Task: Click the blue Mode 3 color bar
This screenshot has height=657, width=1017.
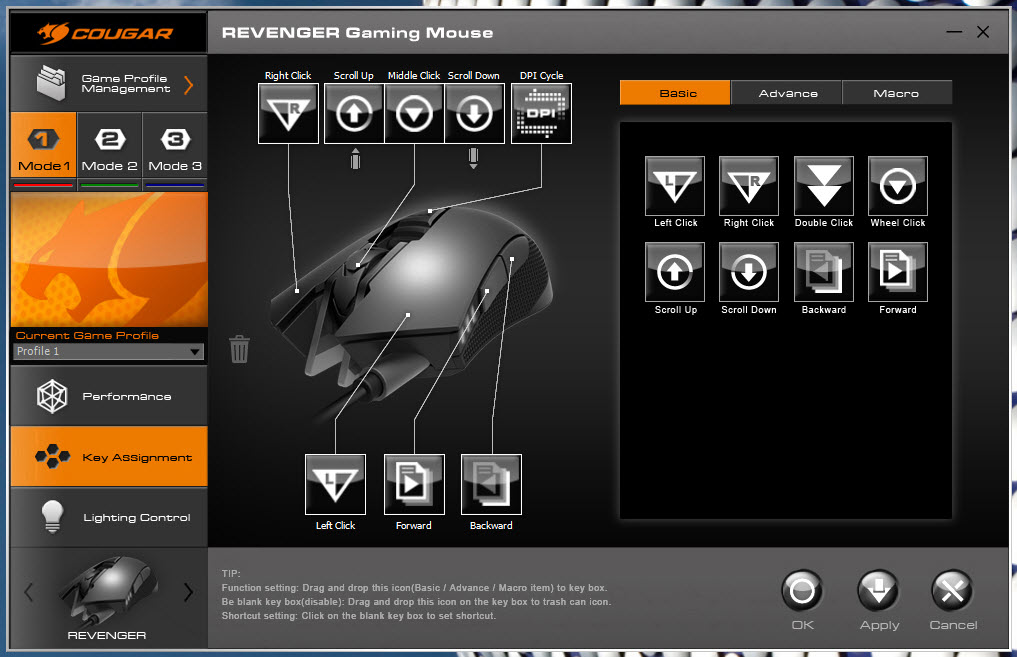Action: 175,185
